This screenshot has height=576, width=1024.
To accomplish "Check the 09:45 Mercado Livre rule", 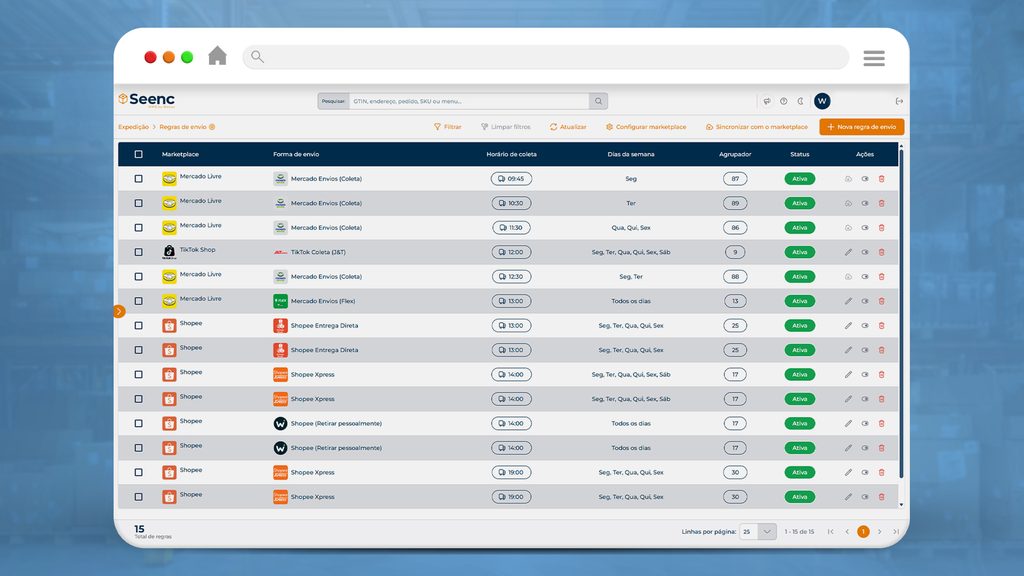I will click(138, 179).
